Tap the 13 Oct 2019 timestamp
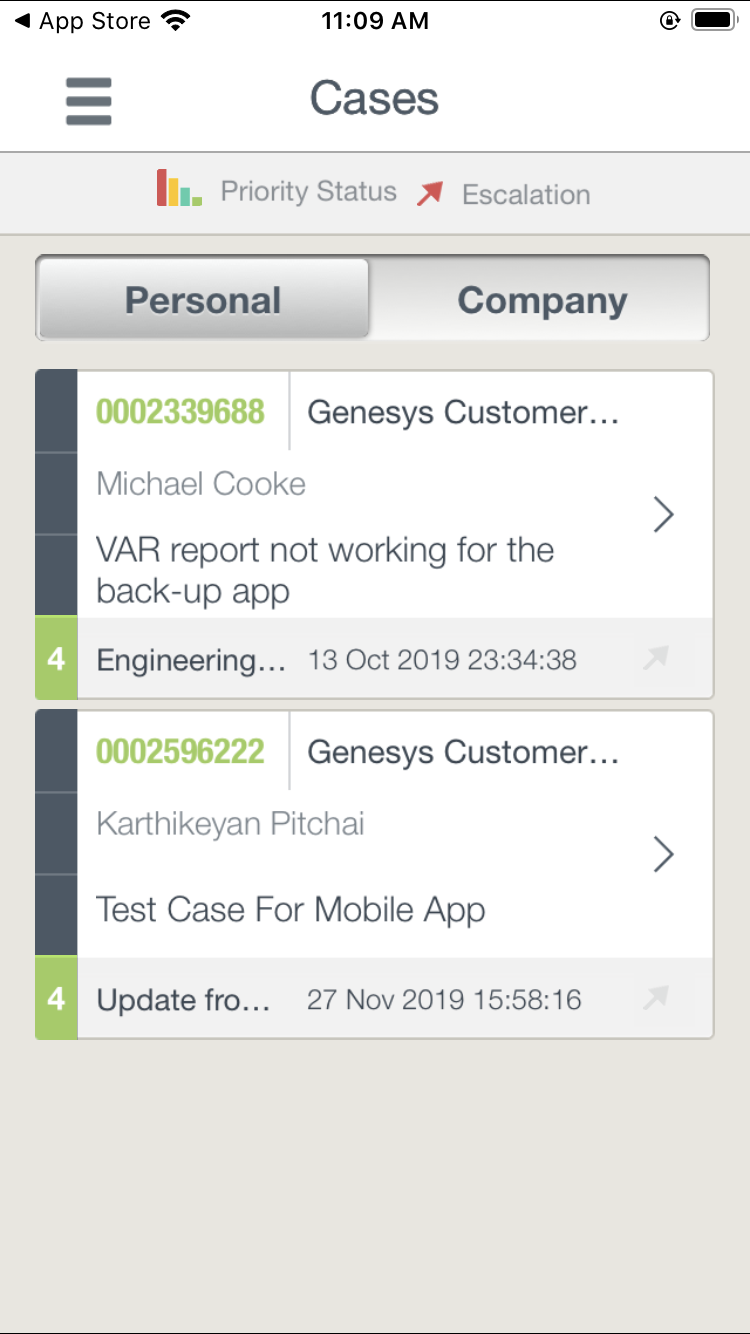Image resolution: width=750 pixels, height=1334 pixels. [442, 660]
